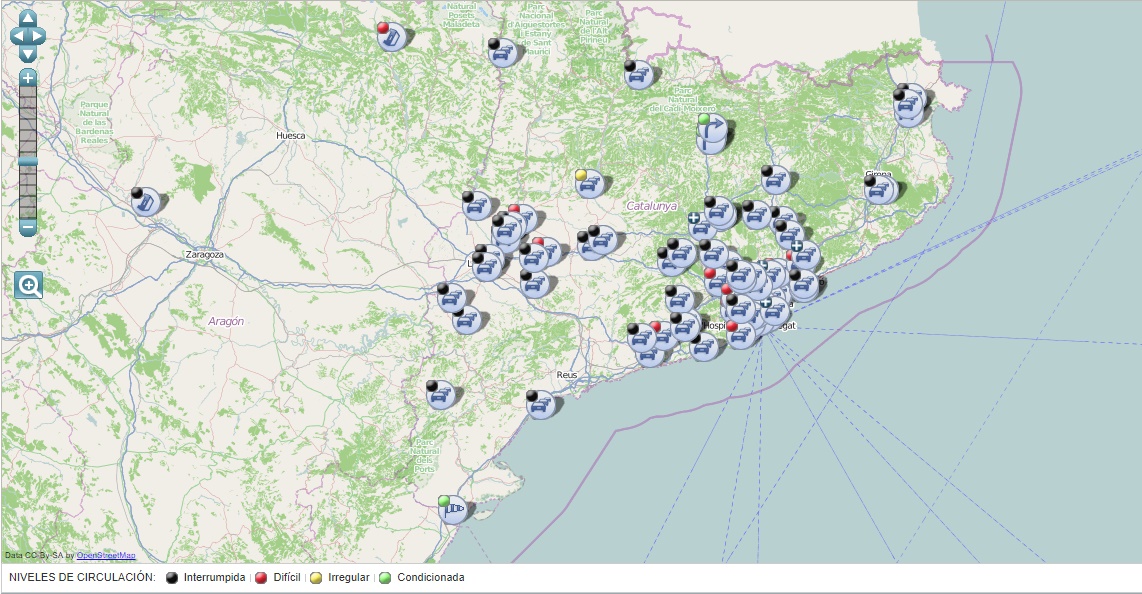Screen dimensions: 1142x594
Task: Open the black marker beside Aigüestortes park label
Action: pyautogui.click(x=503, y=52)
